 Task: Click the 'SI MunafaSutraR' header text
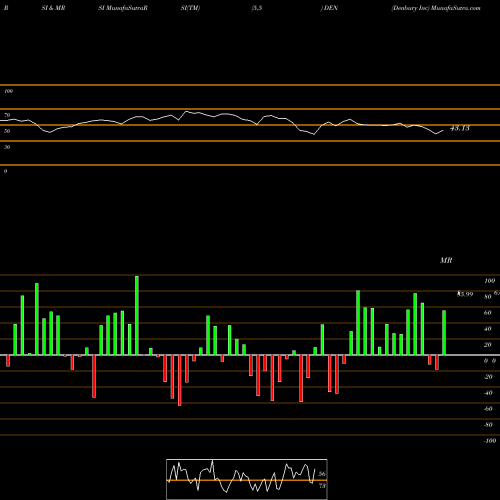coord(123,8)
